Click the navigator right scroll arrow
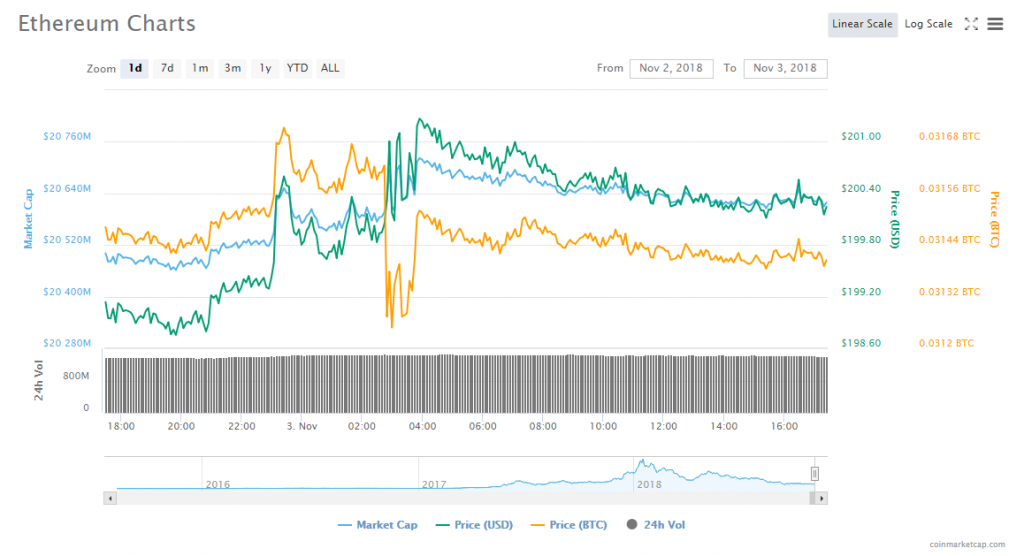The image size is (1024, 556). tap(821, 497)
